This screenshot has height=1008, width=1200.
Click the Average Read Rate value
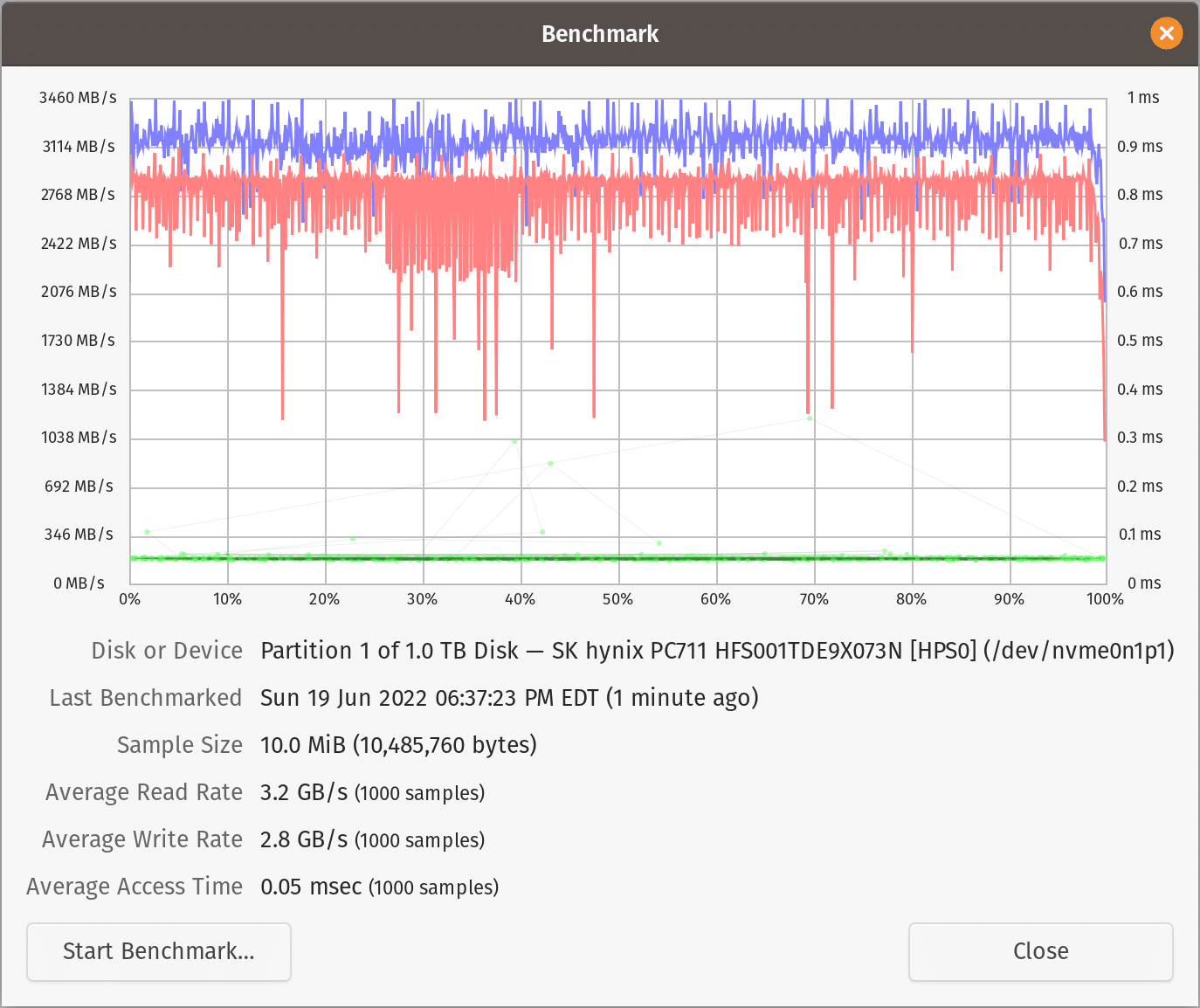pyautogui.click(x=303, y=792)
